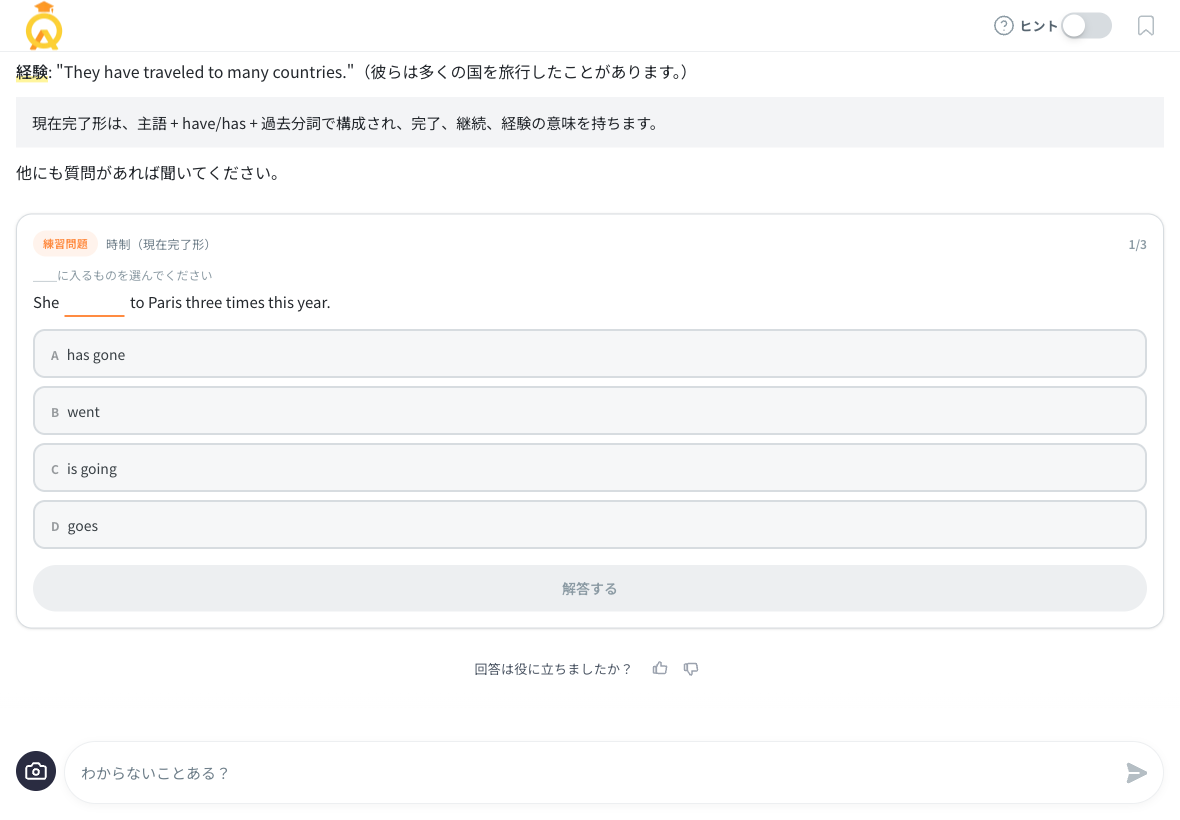The height and width of the screenshot is (820, 1180).
Task: Click the gray grammar explanation box
Action: pyautogui.click(x=590, y=122)
